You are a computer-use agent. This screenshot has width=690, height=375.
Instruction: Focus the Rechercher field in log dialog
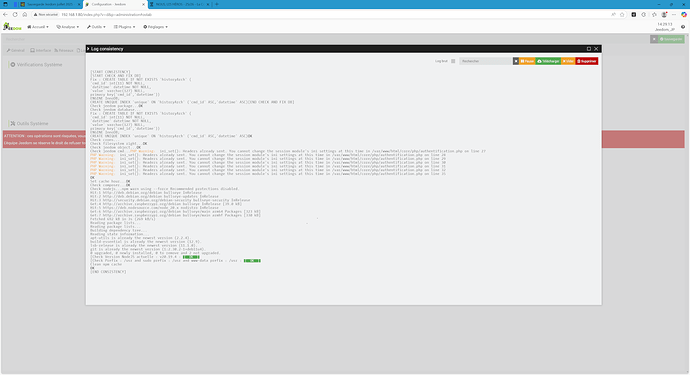pos(486,61)
